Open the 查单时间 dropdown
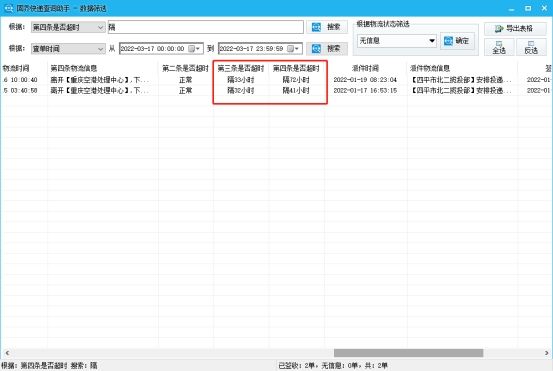The width and height of the screenshot is (553, 371). 68,49
